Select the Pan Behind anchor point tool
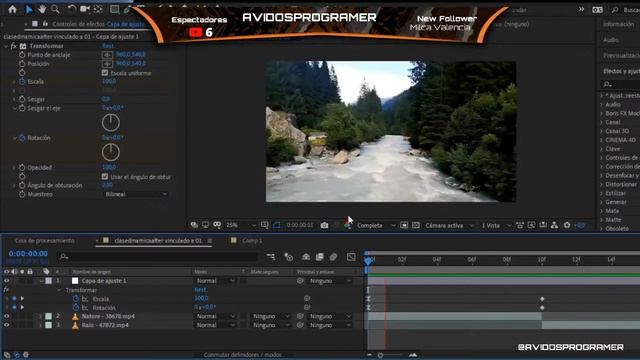 (x=98, y=9)
